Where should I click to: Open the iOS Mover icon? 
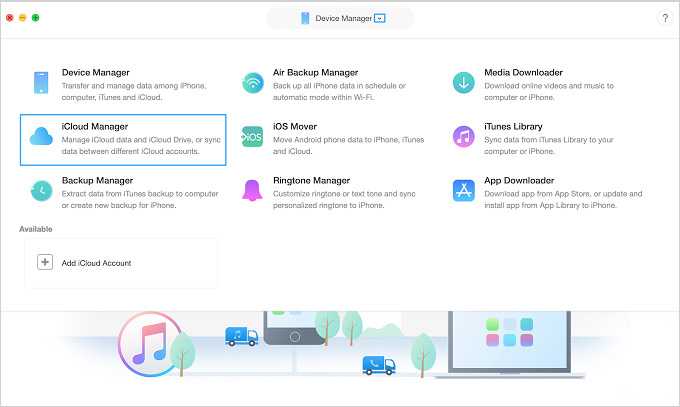pos(253,137)
